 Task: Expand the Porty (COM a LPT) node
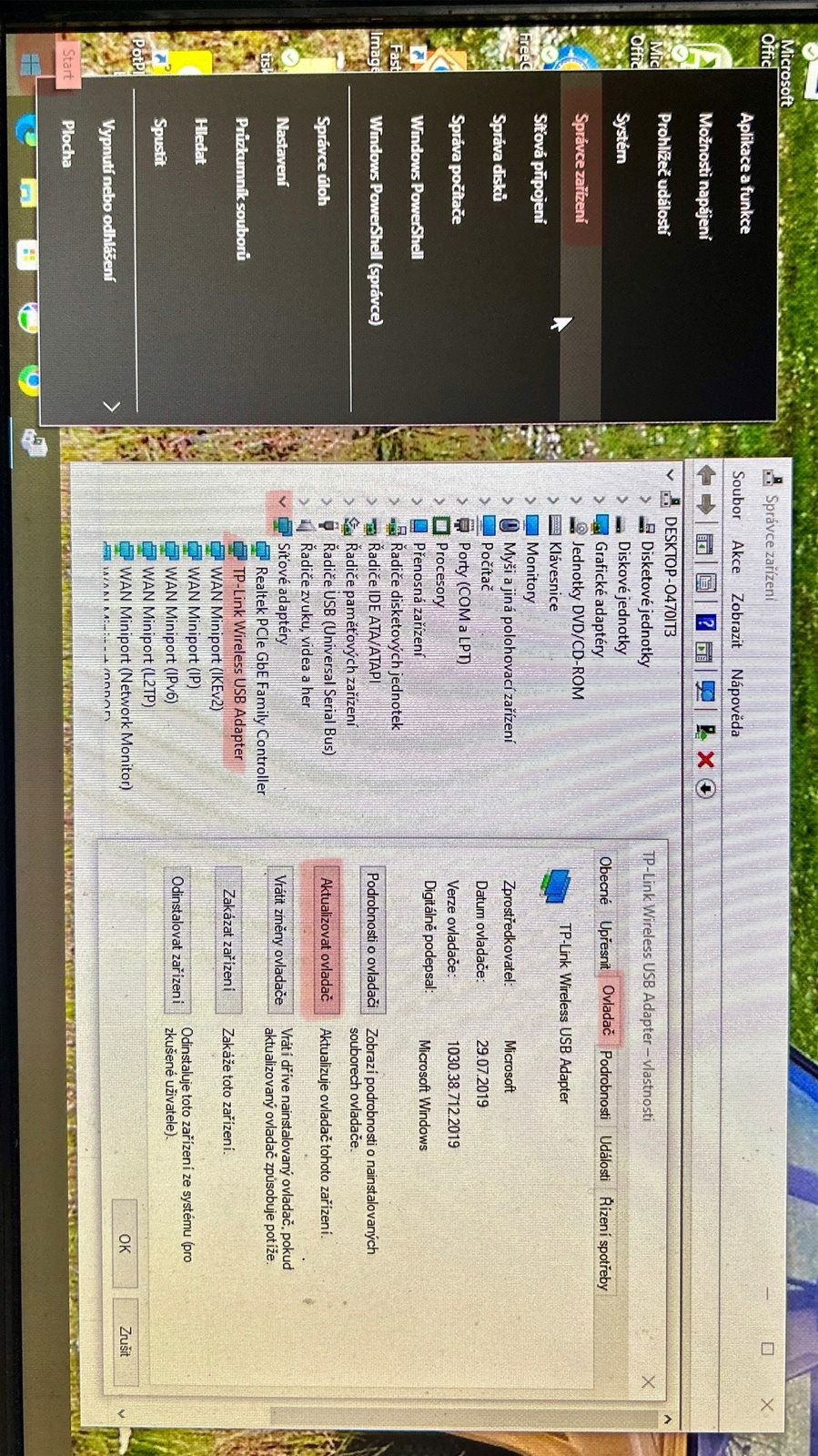462,500
